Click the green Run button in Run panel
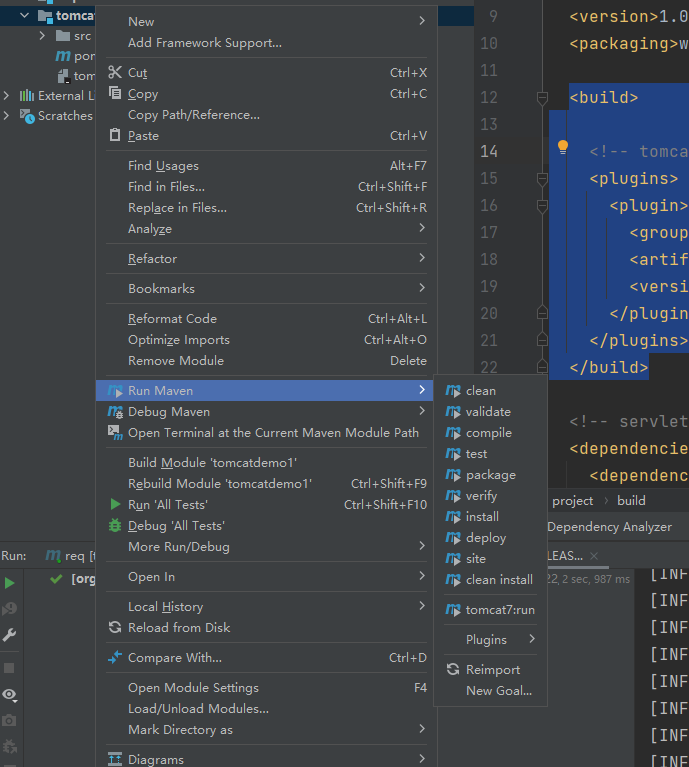The image size is (689, 767). coord(10,583)
